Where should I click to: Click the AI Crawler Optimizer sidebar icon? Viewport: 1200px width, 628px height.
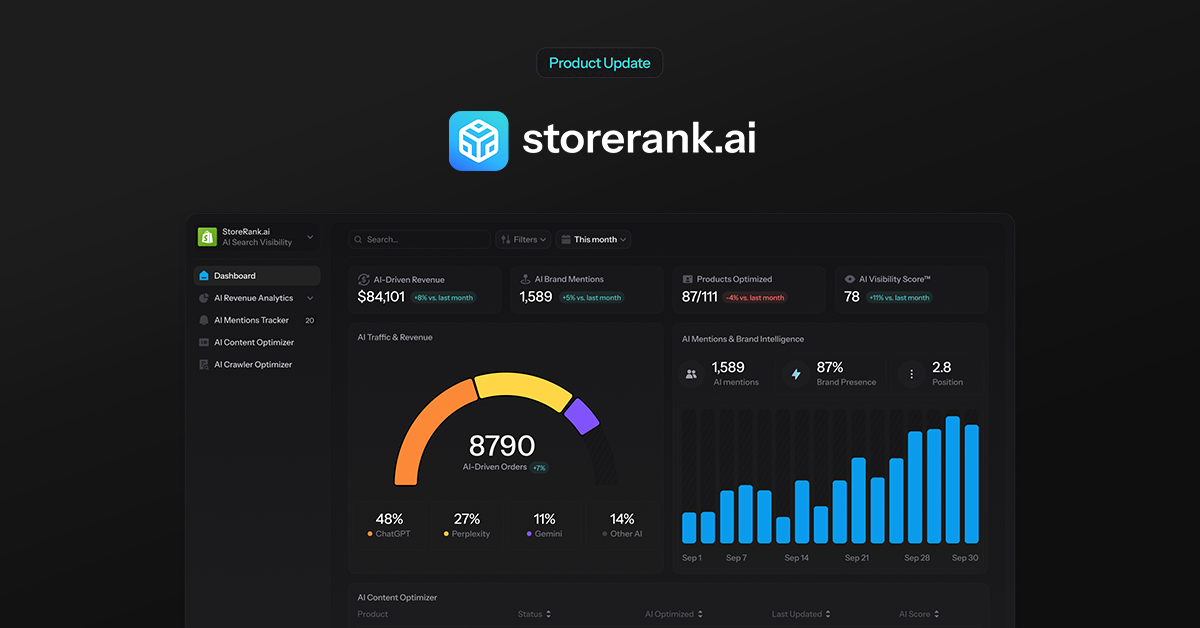(204, 365)
